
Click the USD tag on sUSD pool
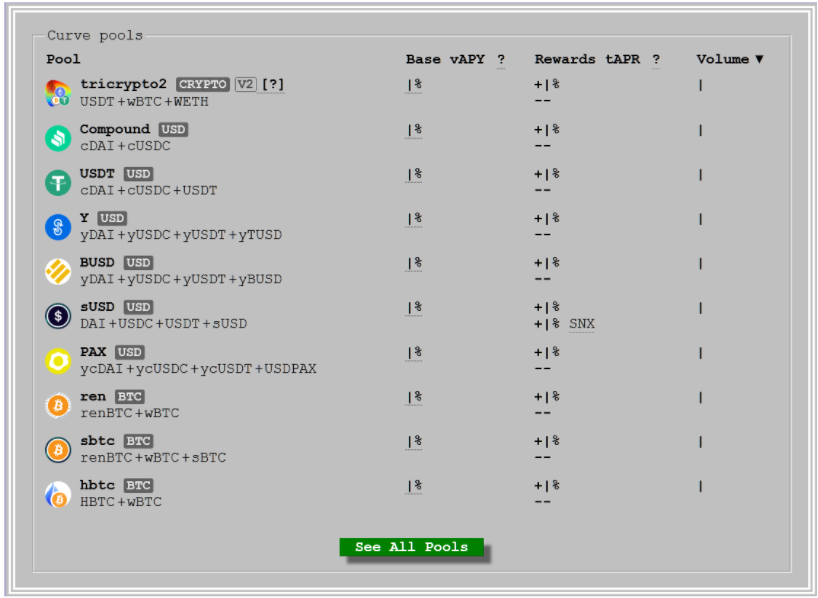(x=138, y=307)
